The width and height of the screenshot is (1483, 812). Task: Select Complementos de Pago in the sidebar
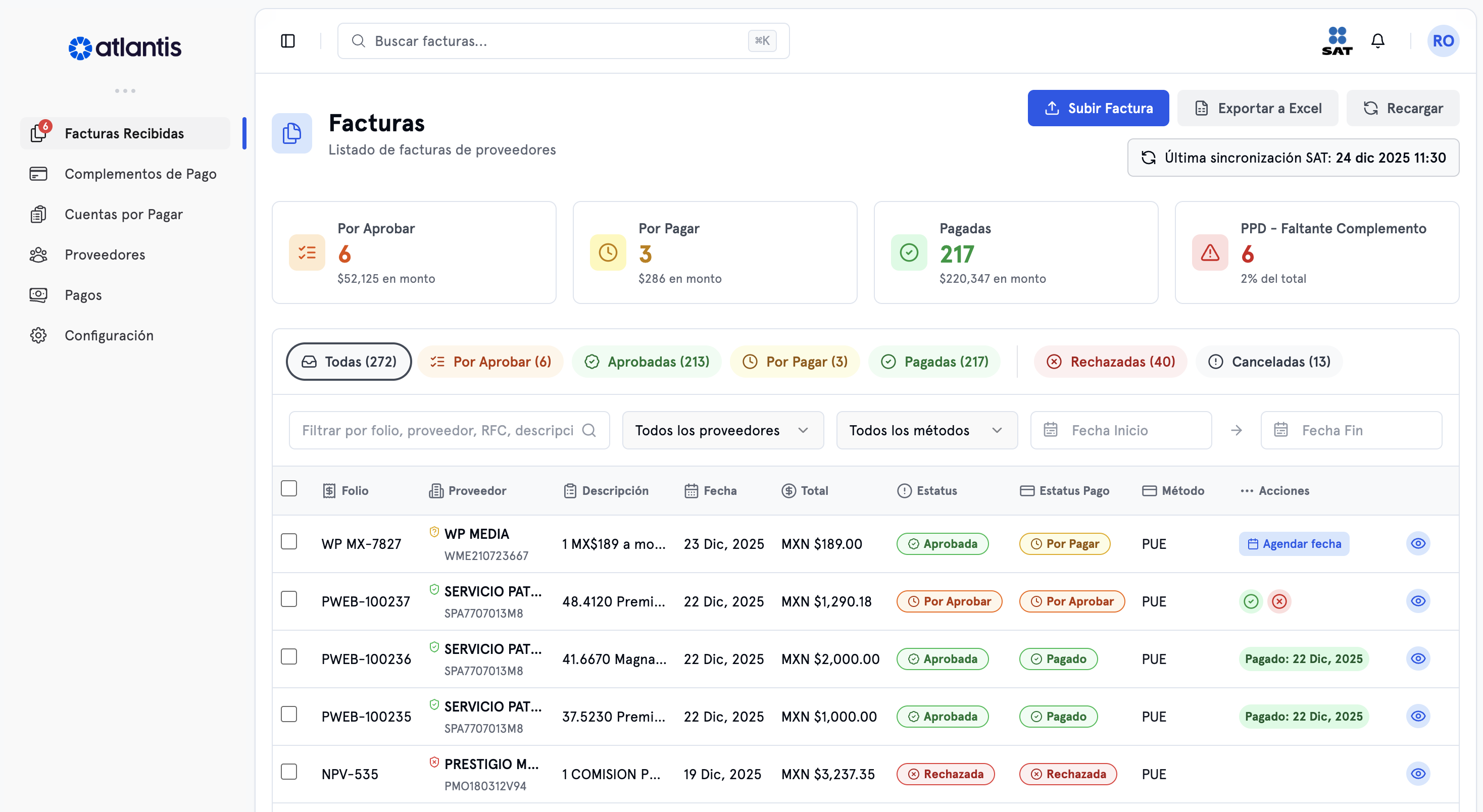click(x=140, y=173)
